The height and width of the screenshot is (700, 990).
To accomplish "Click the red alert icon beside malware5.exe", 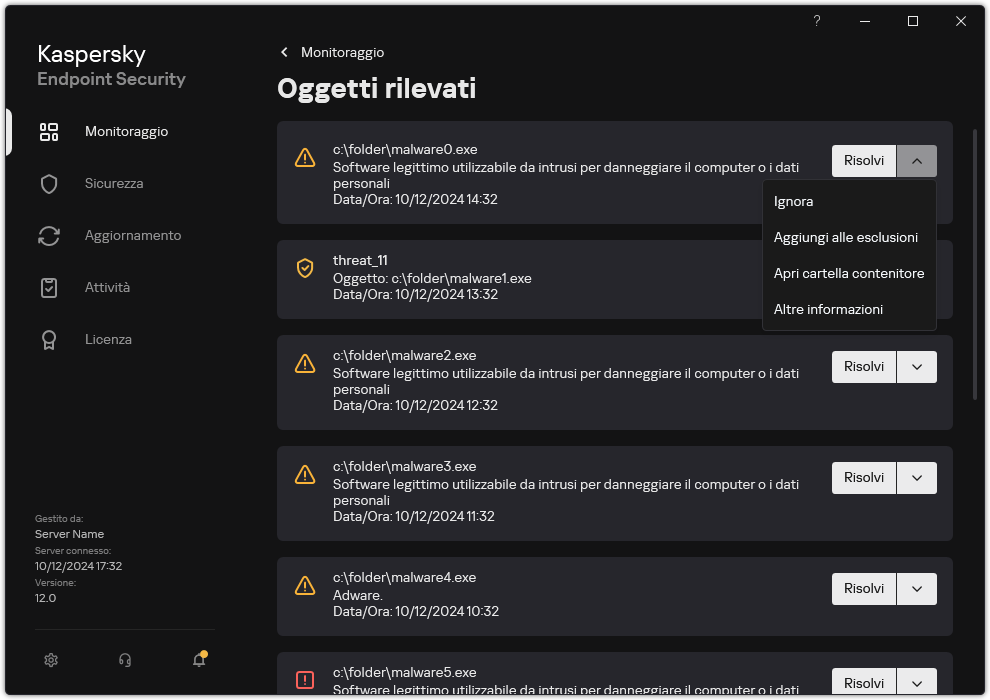I will pyautogui.click(x=305, y=680).
